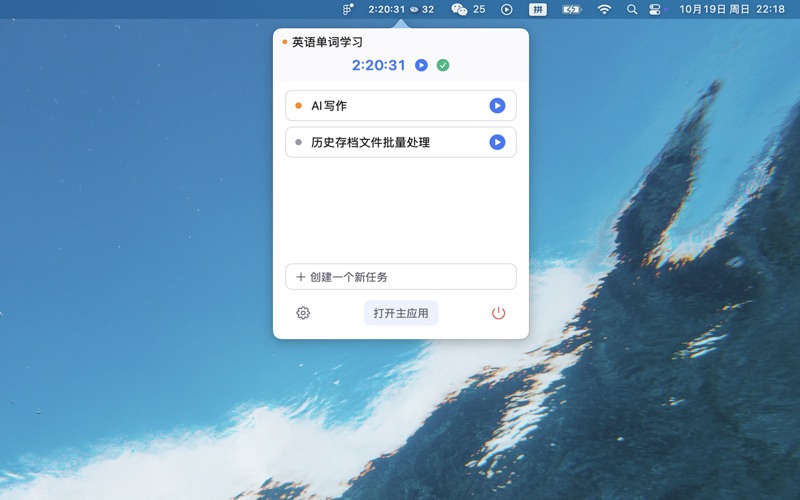Select the AI写作 task row
The image size is (800, 500).
pyautogui.click(x=390, y=106)
